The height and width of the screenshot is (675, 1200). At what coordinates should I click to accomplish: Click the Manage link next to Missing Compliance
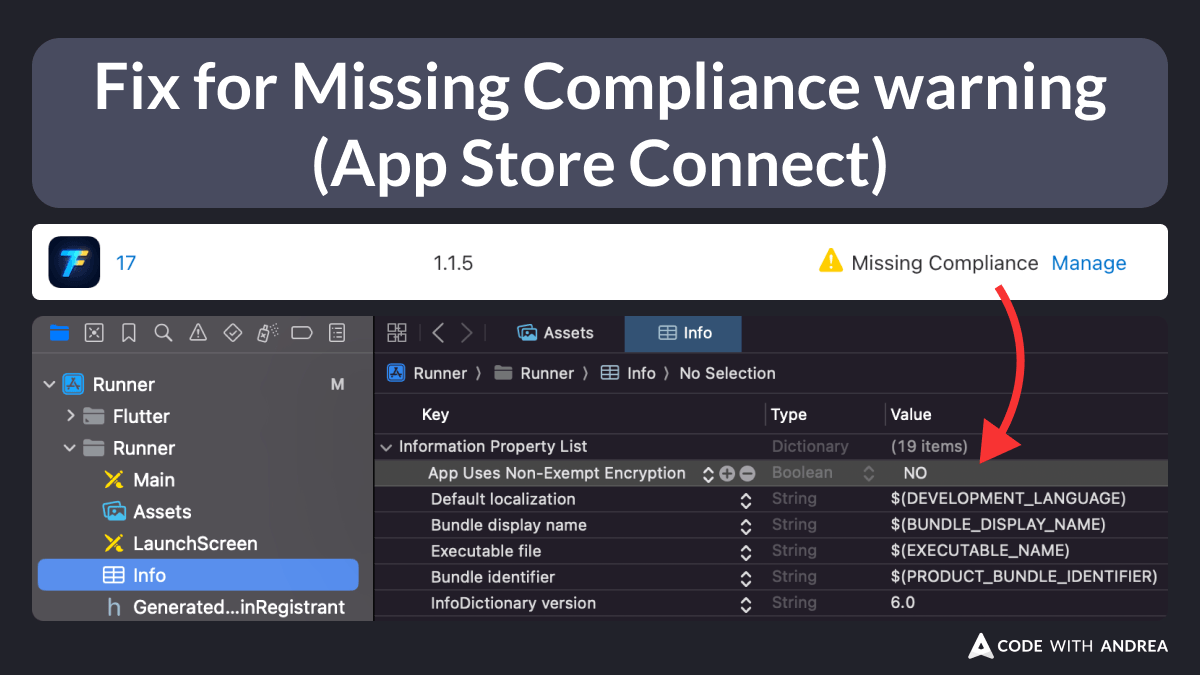pos(1089,263)
